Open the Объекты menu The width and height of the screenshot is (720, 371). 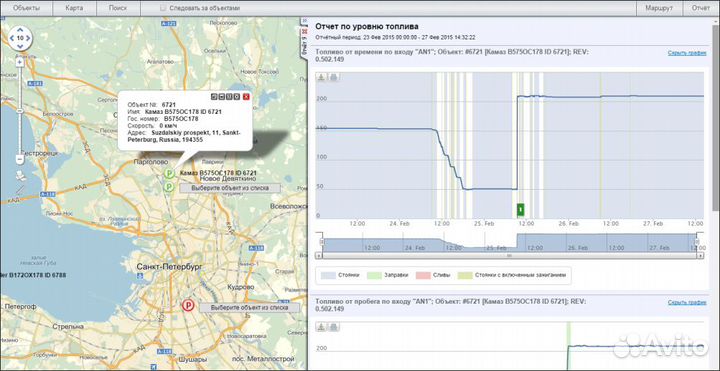[26, 8]
